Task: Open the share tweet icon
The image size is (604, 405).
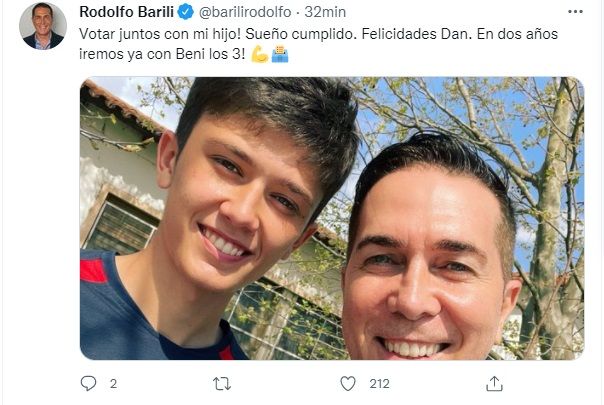Action: 494,384
